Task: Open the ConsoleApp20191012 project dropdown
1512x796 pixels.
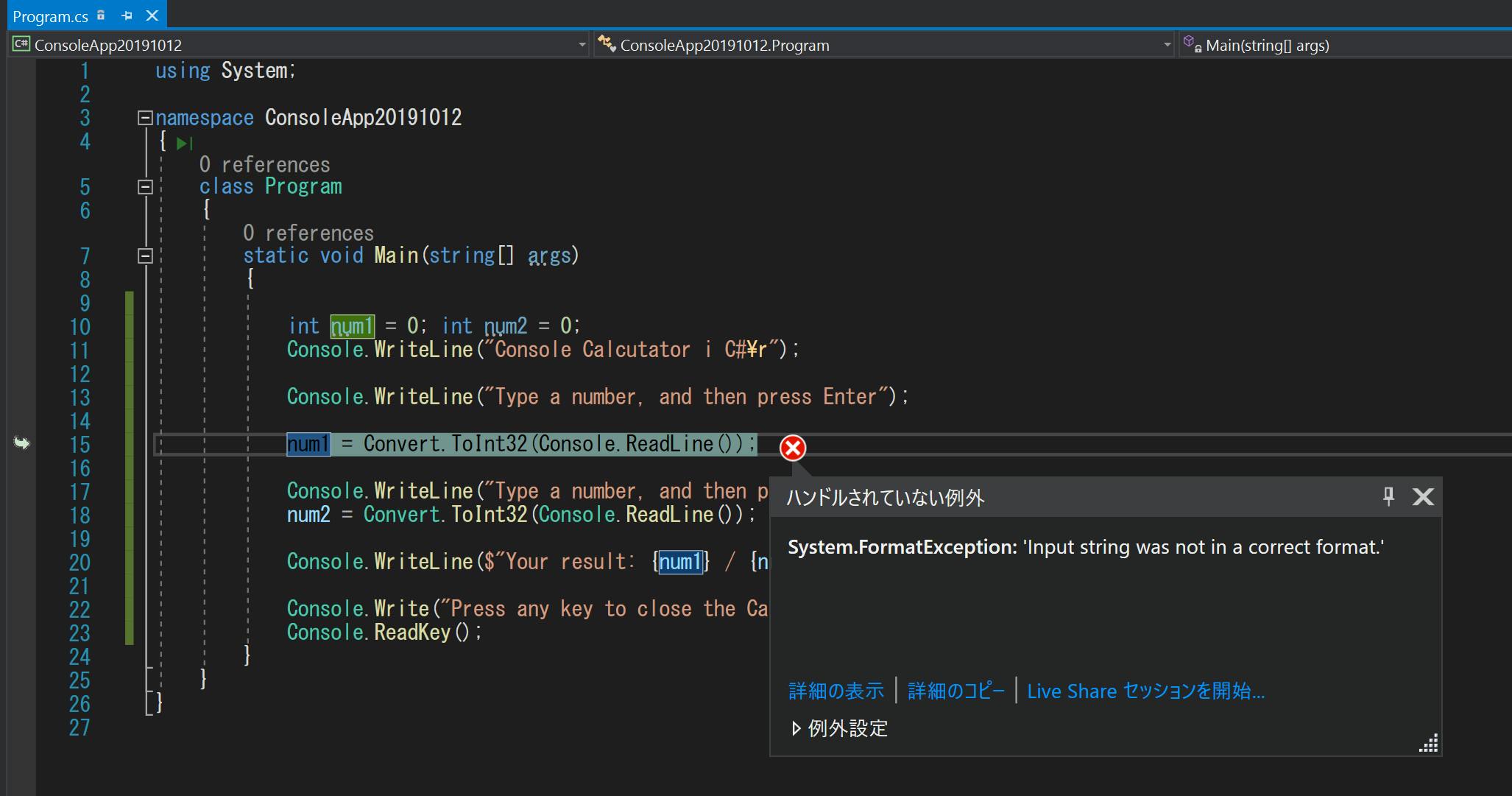Action: [582, 45]
